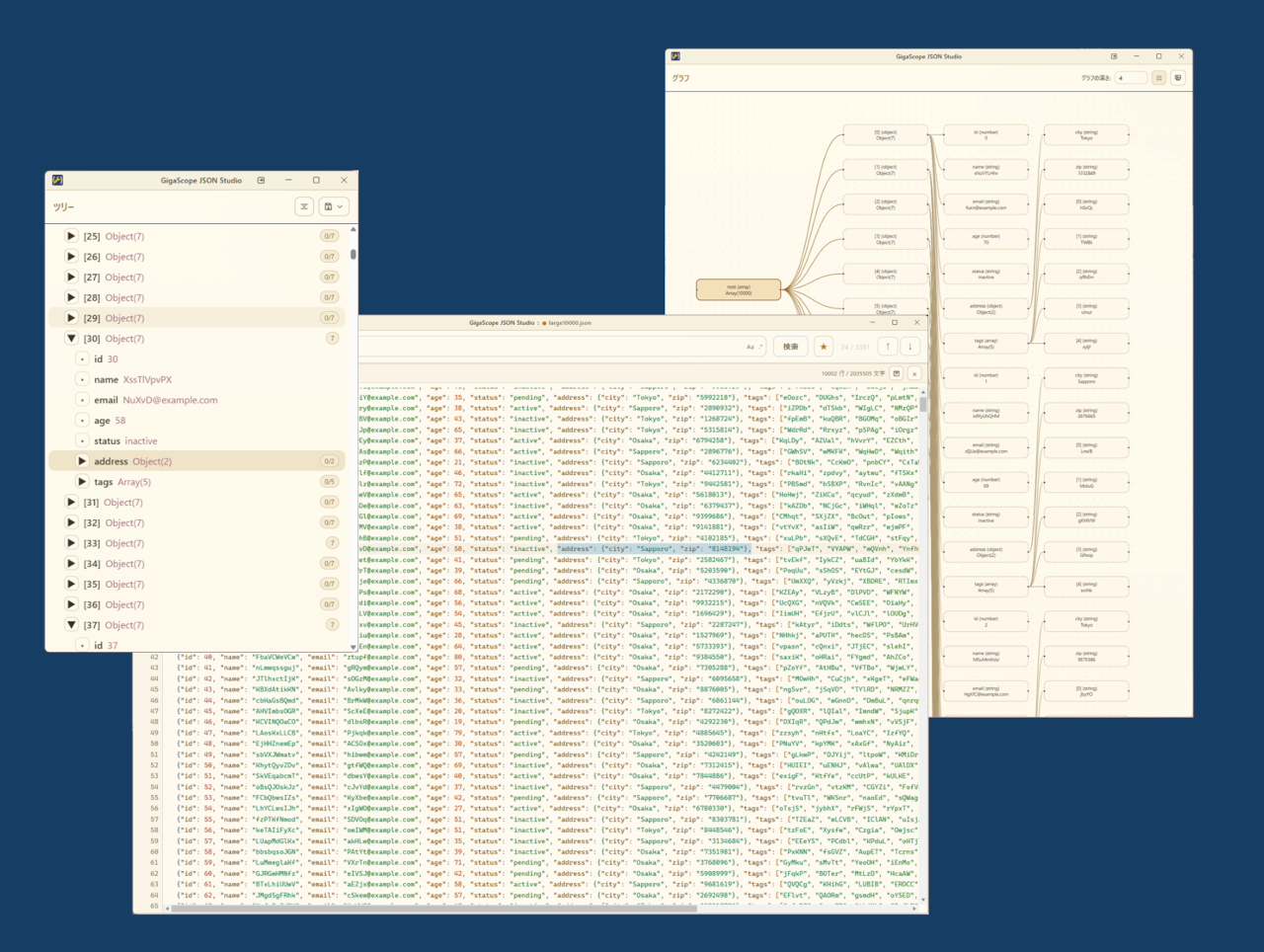Click editor horizontal scrollbar left arrow
Image resolution: width=1264 pixels, height=952 pixels.
pyautogui.click(x=167, y=909)
